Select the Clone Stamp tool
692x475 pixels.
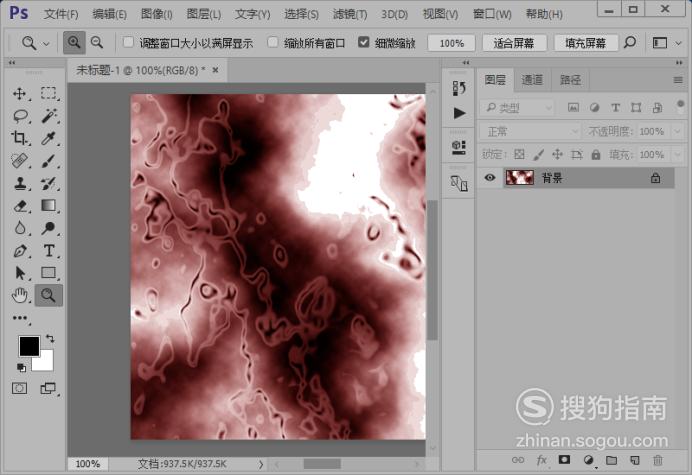coord(19,183)
